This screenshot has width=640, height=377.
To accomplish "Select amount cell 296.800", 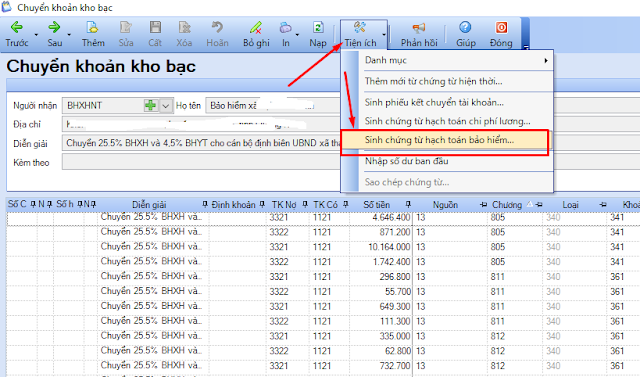I will [x=380, y=277].
